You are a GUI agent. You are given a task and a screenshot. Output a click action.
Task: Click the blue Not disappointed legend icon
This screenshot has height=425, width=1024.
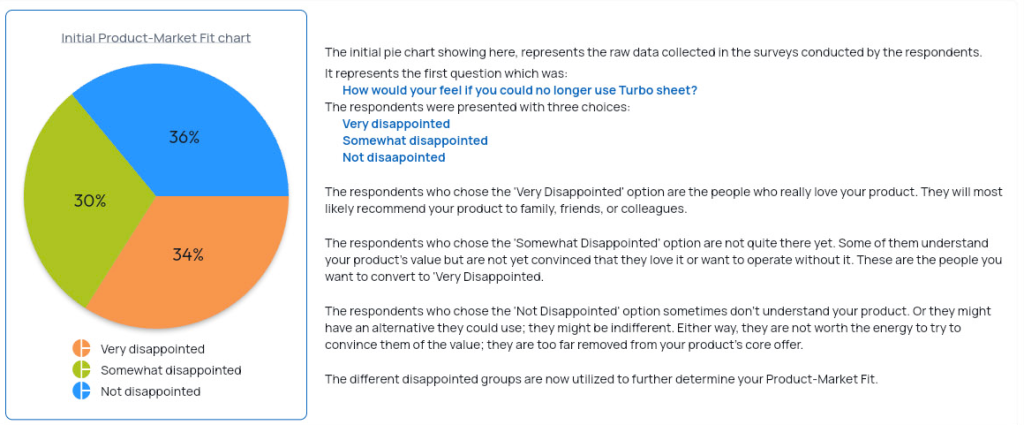point(81,392)
